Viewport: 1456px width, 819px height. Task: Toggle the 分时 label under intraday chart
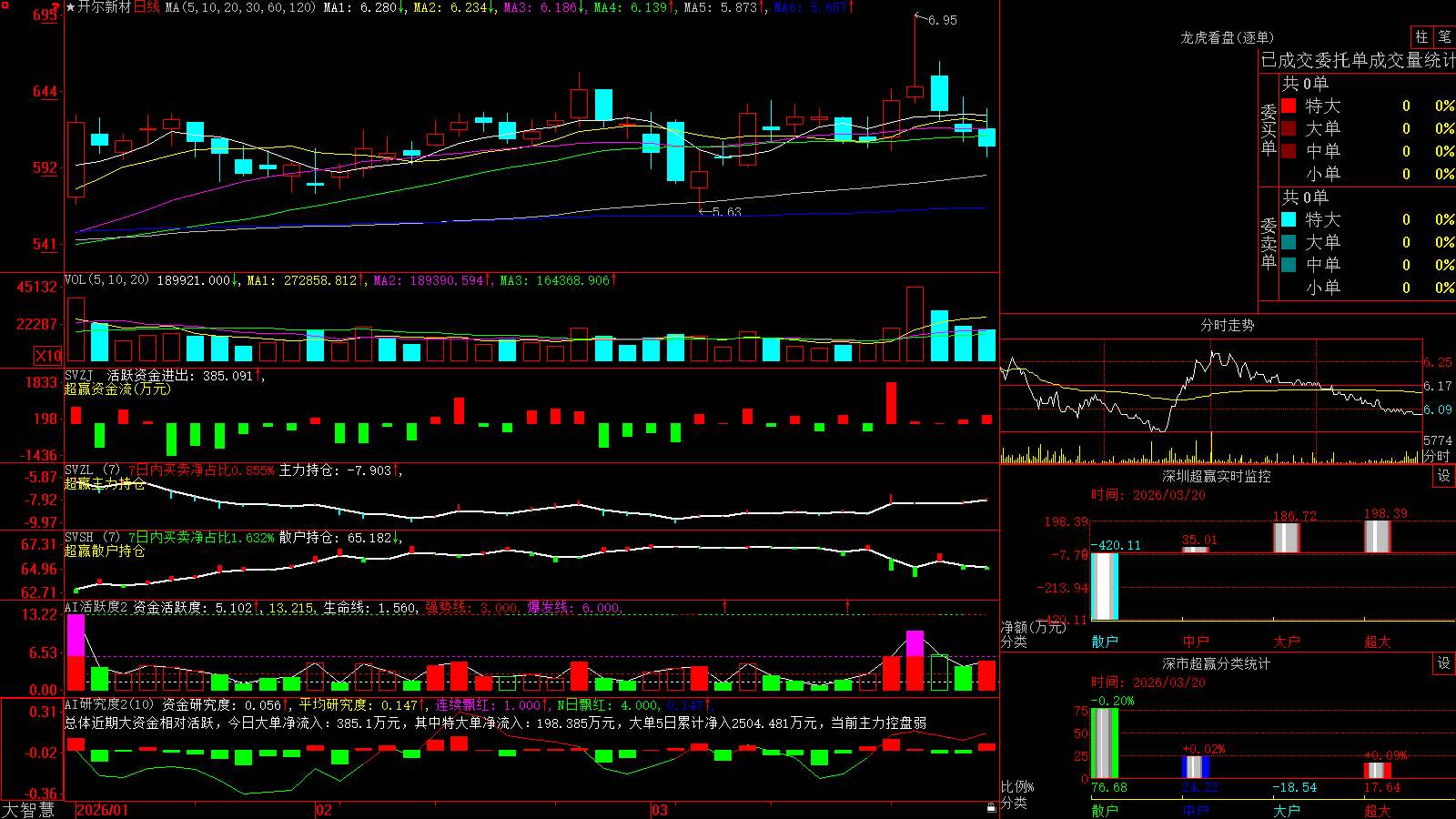pos(1437,456)
